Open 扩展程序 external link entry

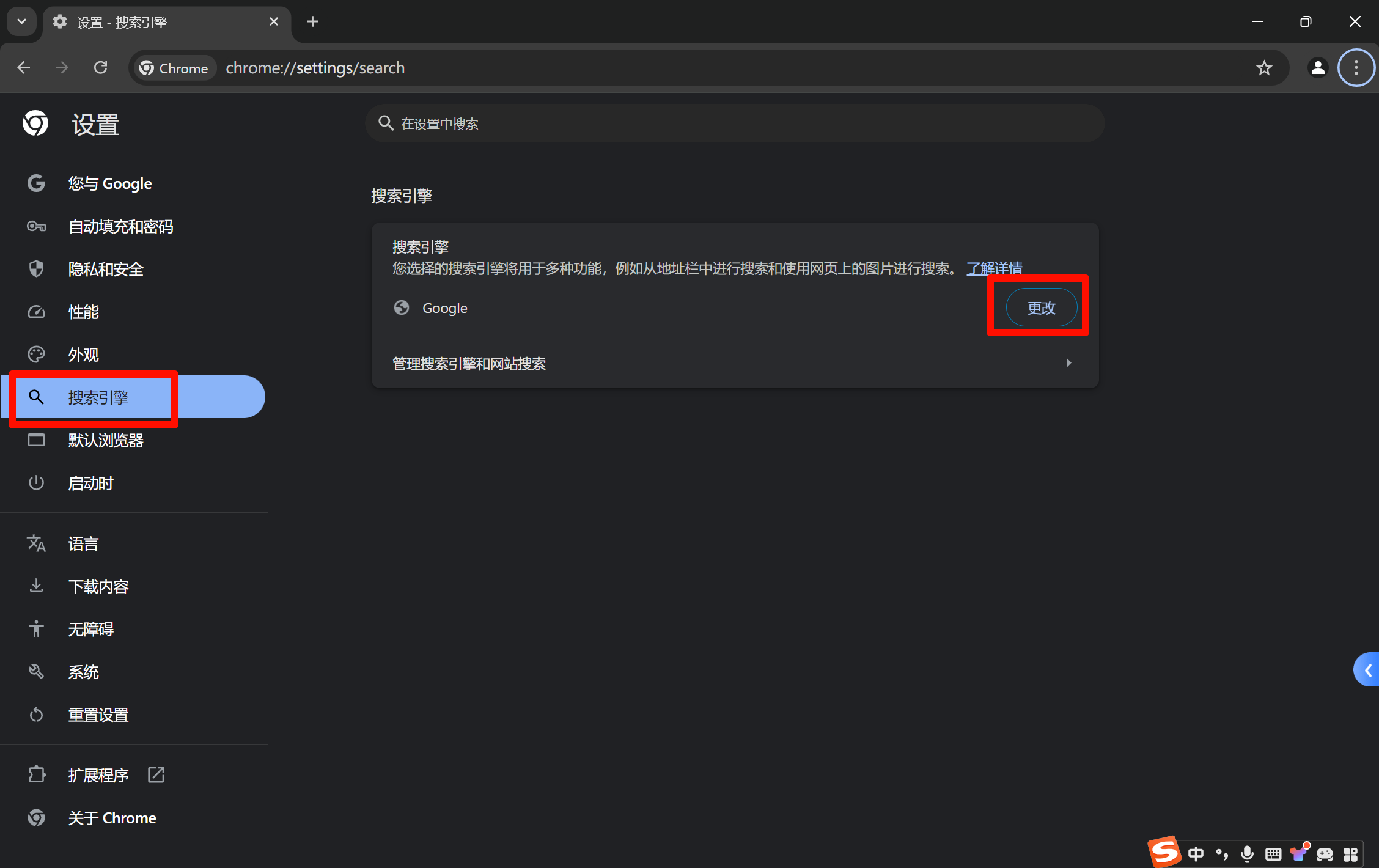pyautogui.click(x=98, y=775)
